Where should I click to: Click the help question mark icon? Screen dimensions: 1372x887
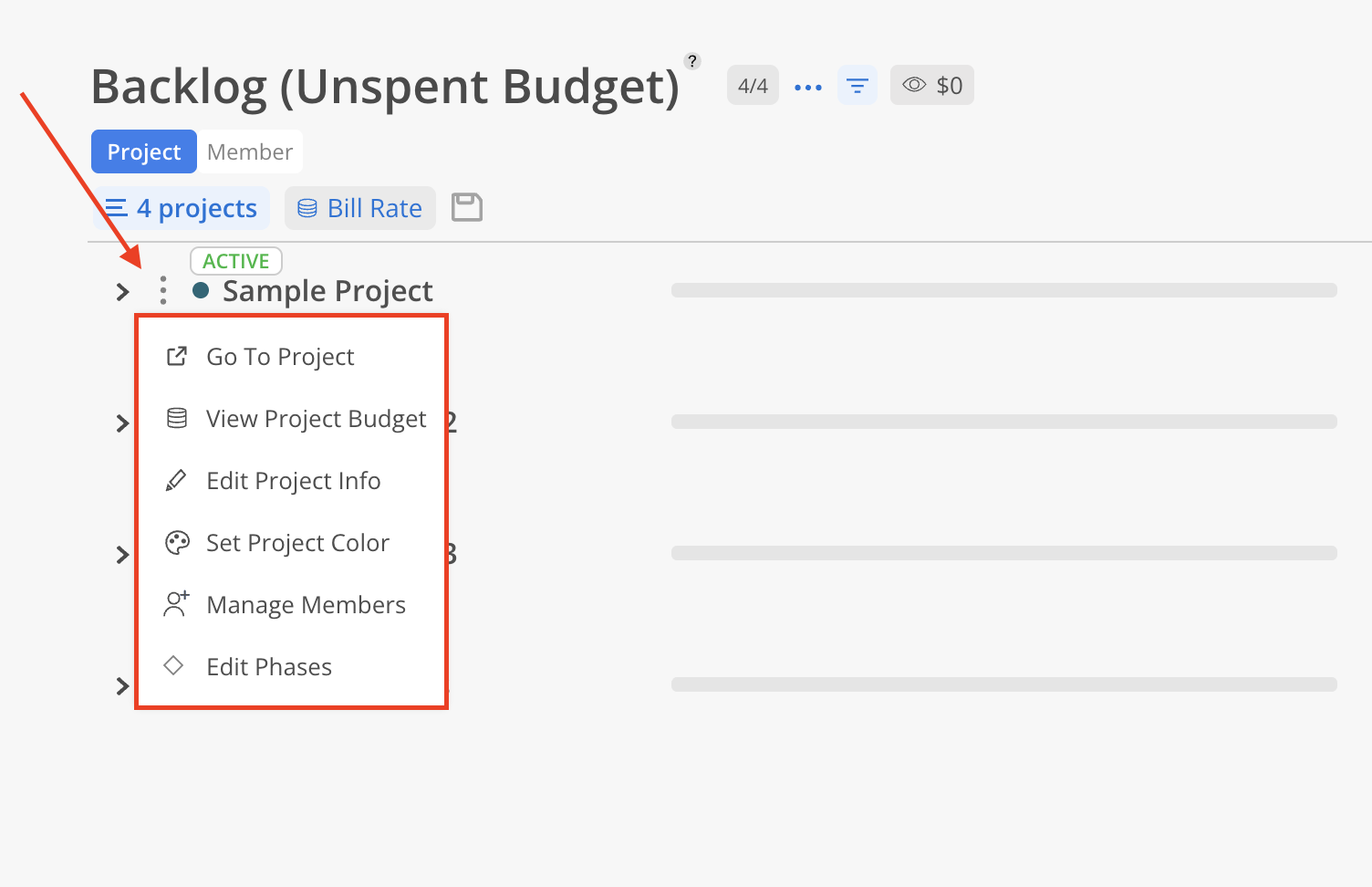[x=692, y=61]
